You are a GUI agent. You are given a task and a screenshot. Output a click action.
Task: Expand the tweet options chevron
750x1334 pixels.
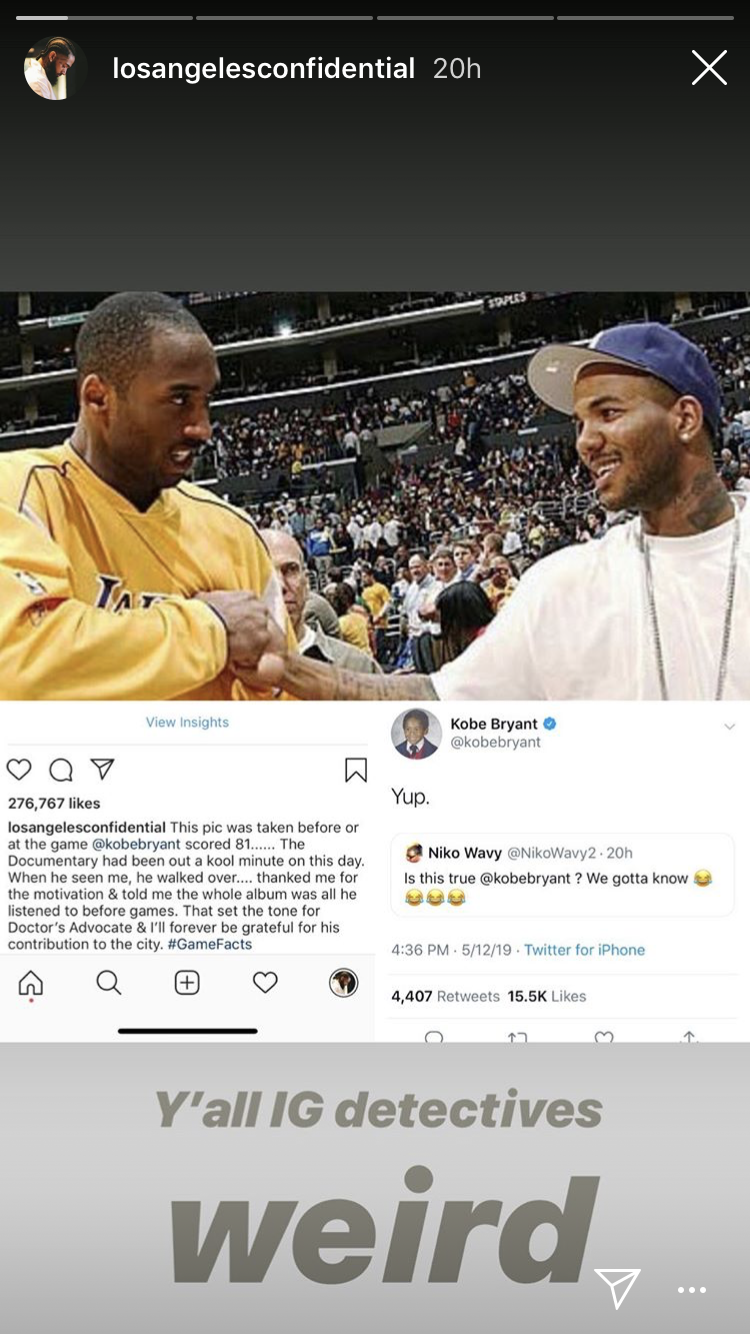tap(729, 726)
